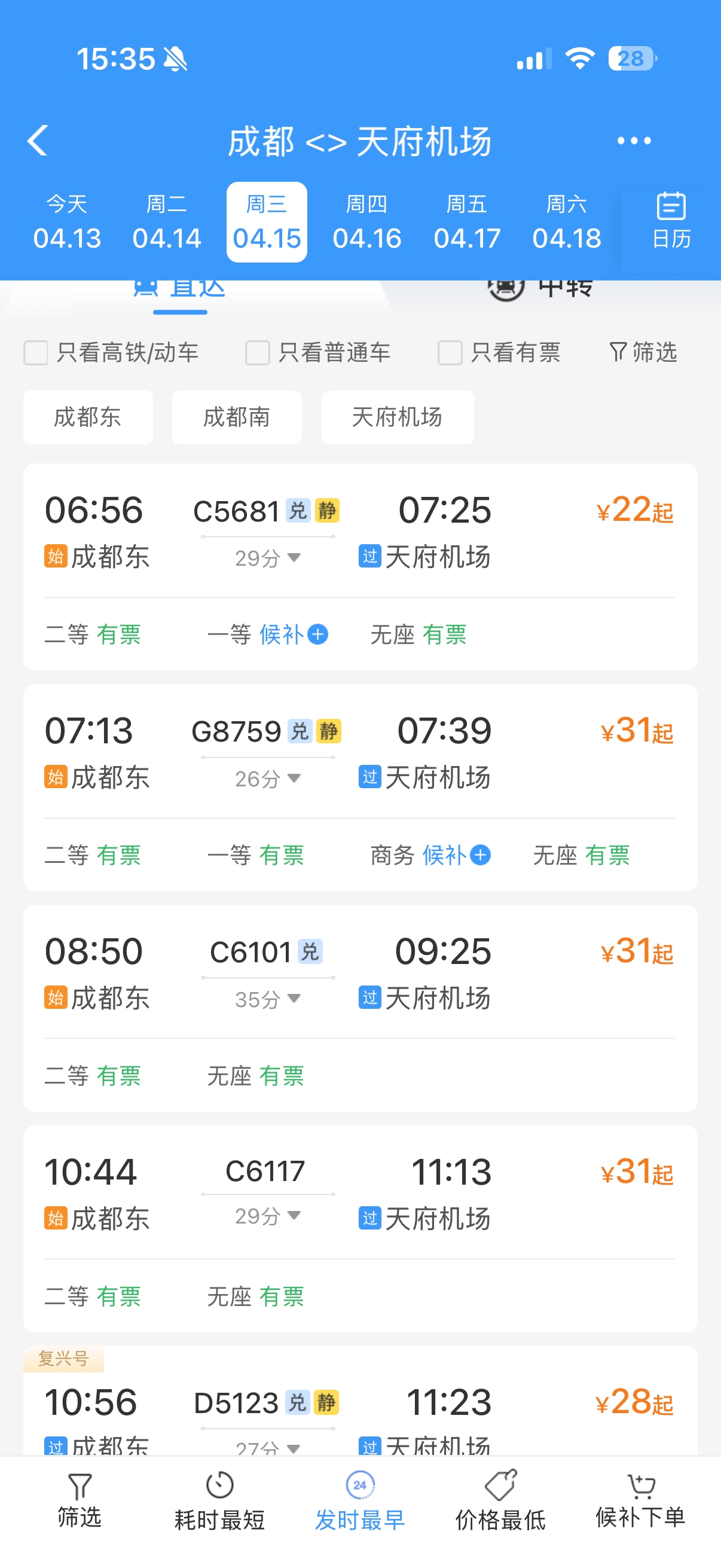Toggle 只看有票 checkbox
This screenshot has width=721, height=1568.
(x=450, y=352)
